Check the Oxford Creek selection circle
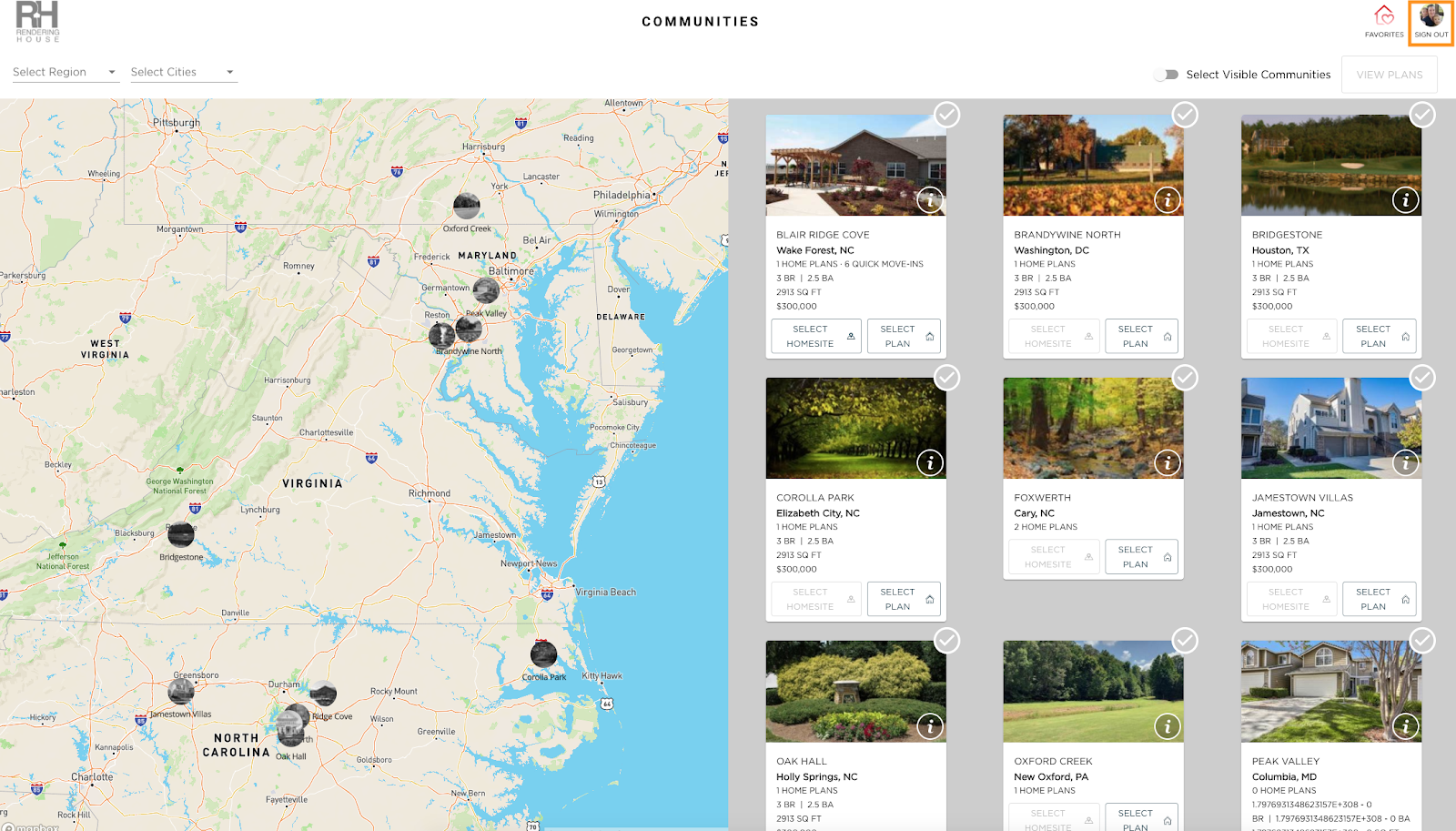Image resolution: width=1456 pixels, height=831 pixels. [x=1185, y=641]
